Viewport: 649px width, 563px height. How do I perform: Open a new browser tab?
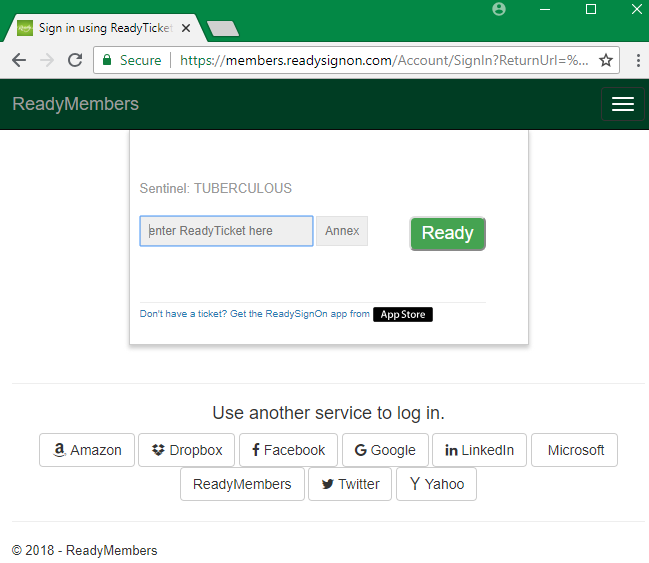click(223, 29)
